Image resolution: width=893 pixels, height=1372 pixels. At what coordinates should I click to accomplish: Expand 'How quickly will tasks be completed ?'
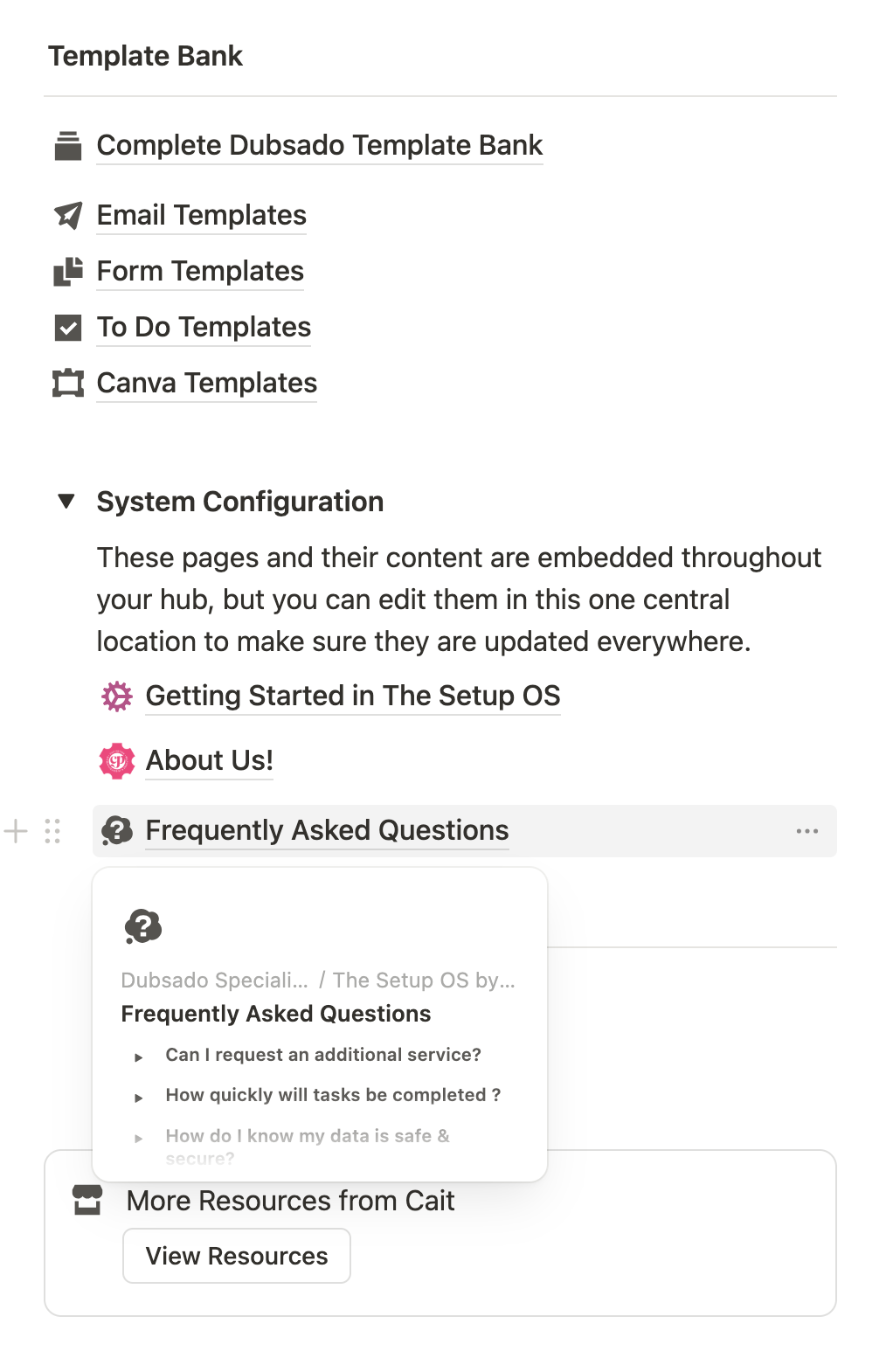coord(139,1098)
